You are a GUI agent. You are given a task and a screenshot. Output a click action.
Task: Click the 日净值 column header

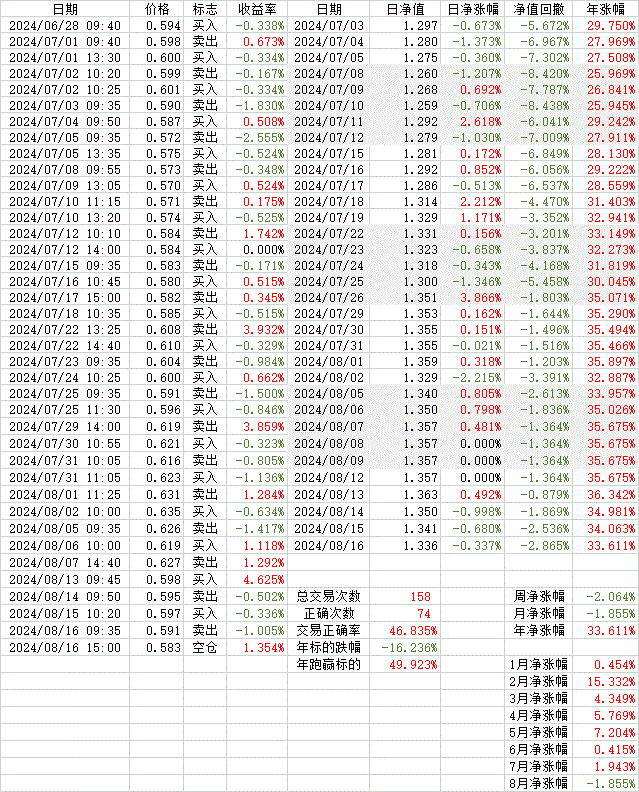tap(405, 9)
